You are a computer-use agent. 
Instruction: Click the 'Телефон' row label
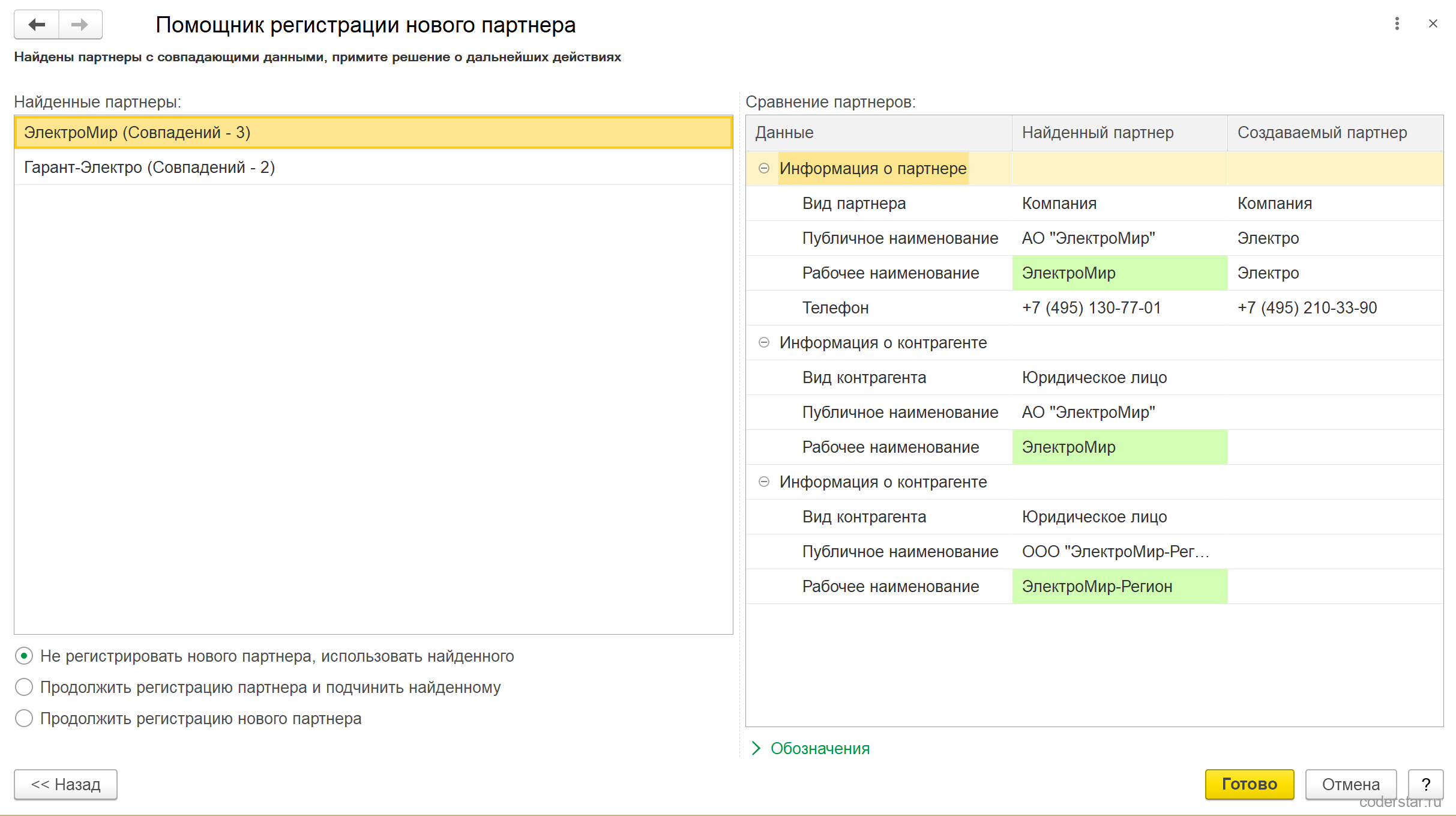click(x=835, y=307)
